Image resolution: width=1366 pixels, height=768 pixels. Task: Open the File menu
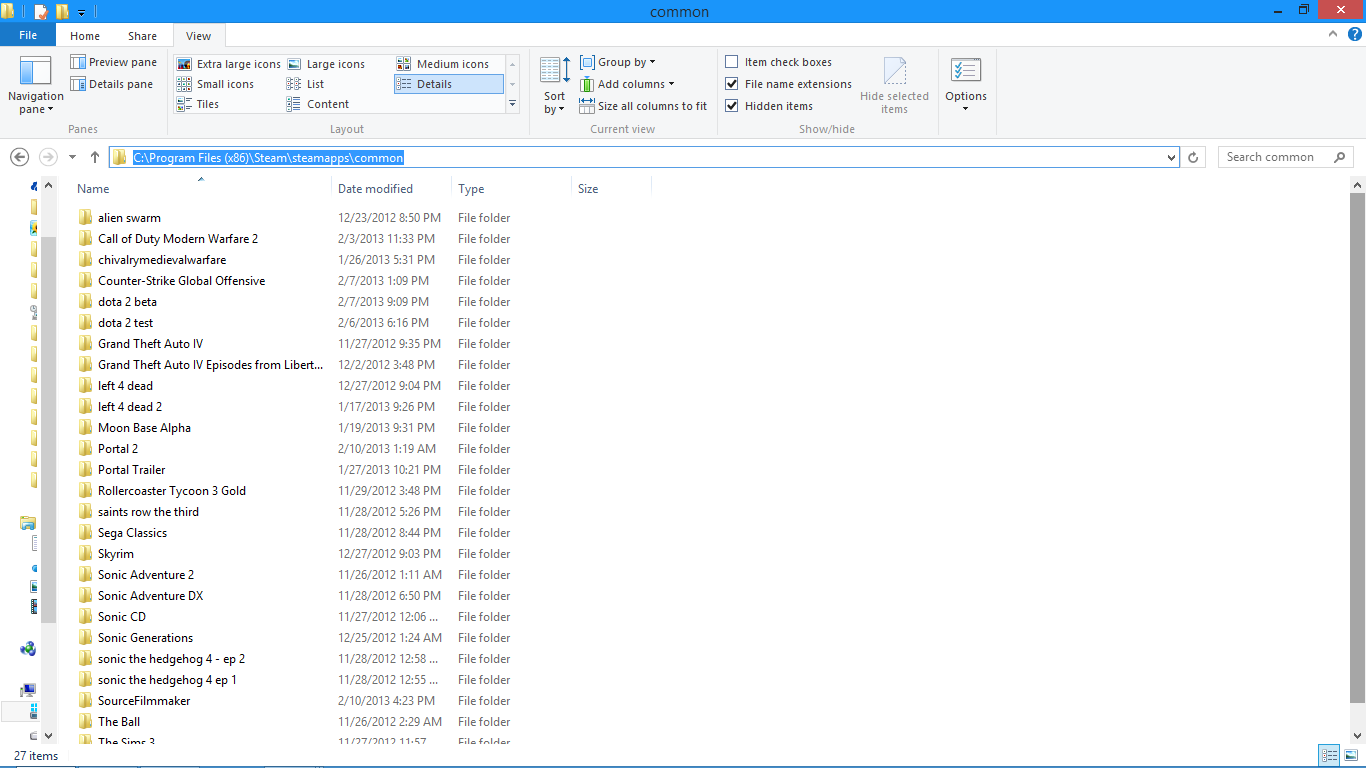(x=28, y=35)
